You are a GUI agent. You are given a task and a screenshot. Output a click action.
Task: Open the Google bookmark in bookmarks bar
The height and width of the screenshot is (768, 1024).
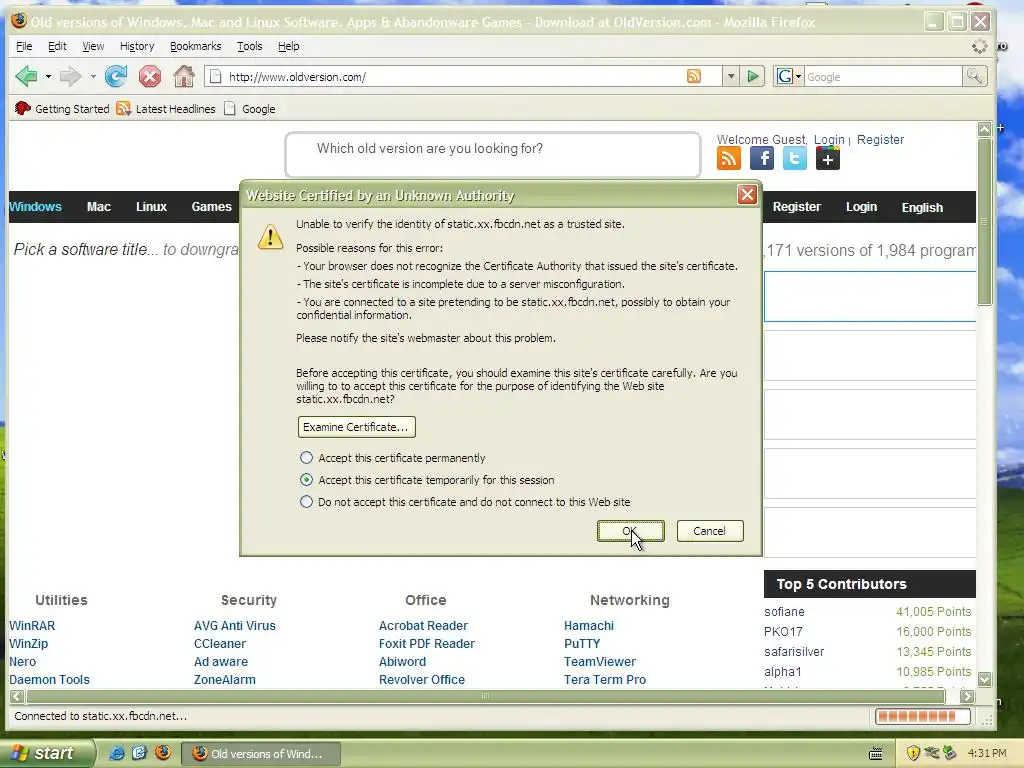249,109
